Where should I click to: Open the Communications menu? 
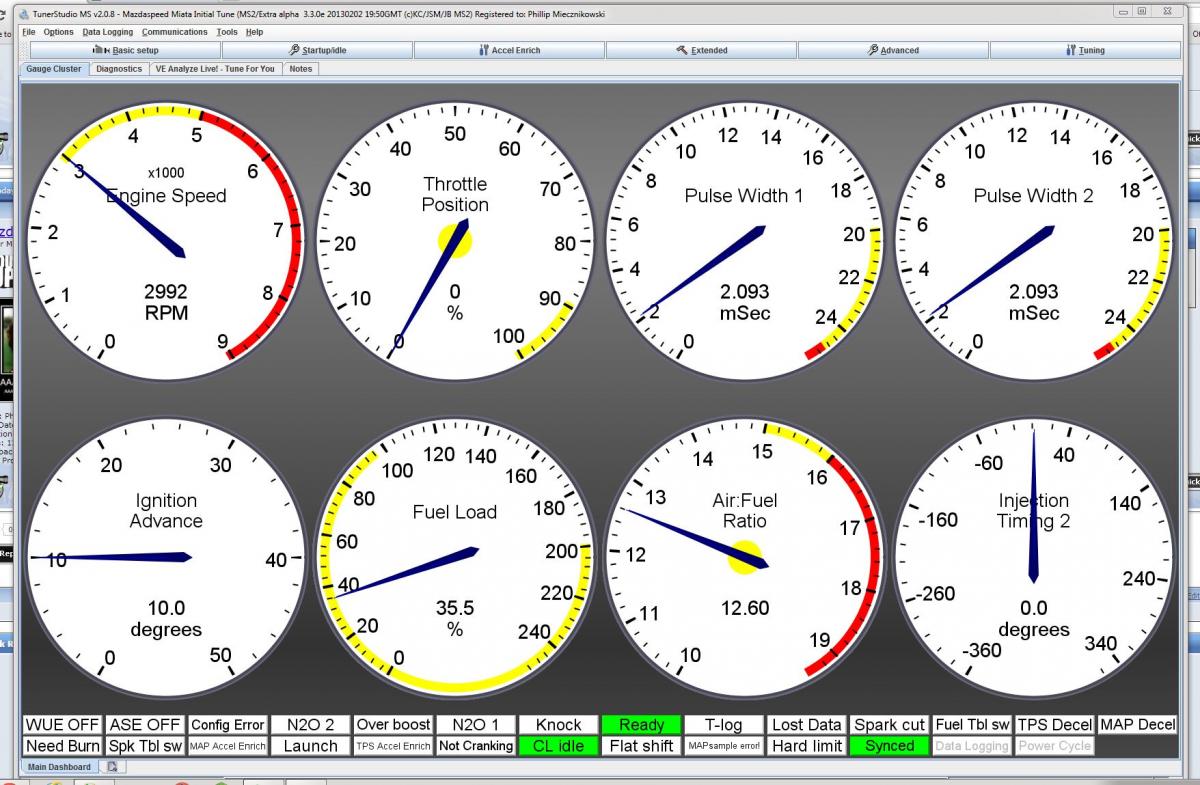[x=175, y=32]
